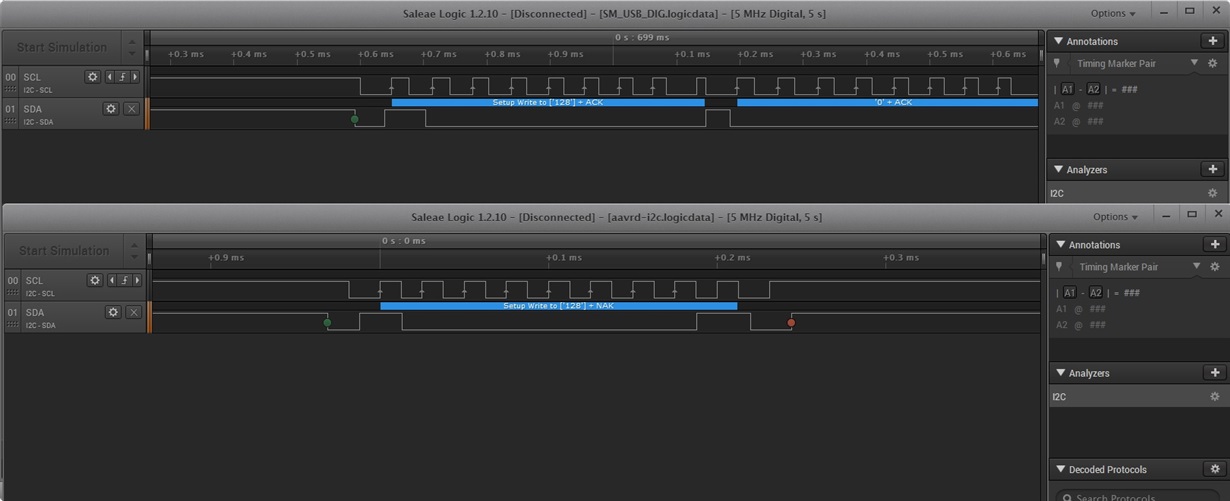Click 'Setup Write to [128] + ACK' frame
Image resolution: width=1230 pixels, height=501 pixels.
(x=548, y=102)
